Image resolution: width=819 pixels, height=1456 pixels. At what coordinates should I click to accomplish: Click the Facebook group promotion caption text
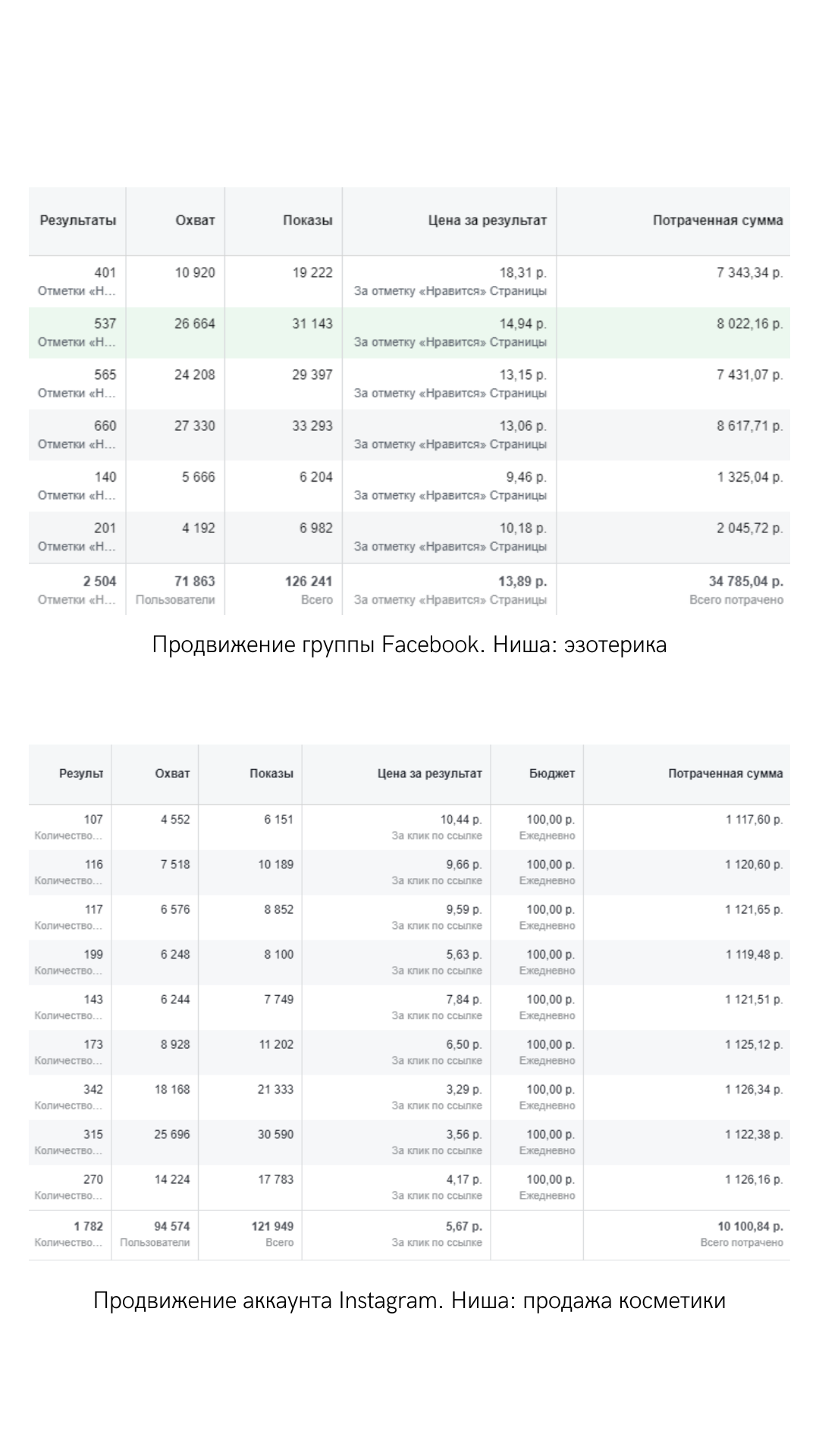pos(409,645)
